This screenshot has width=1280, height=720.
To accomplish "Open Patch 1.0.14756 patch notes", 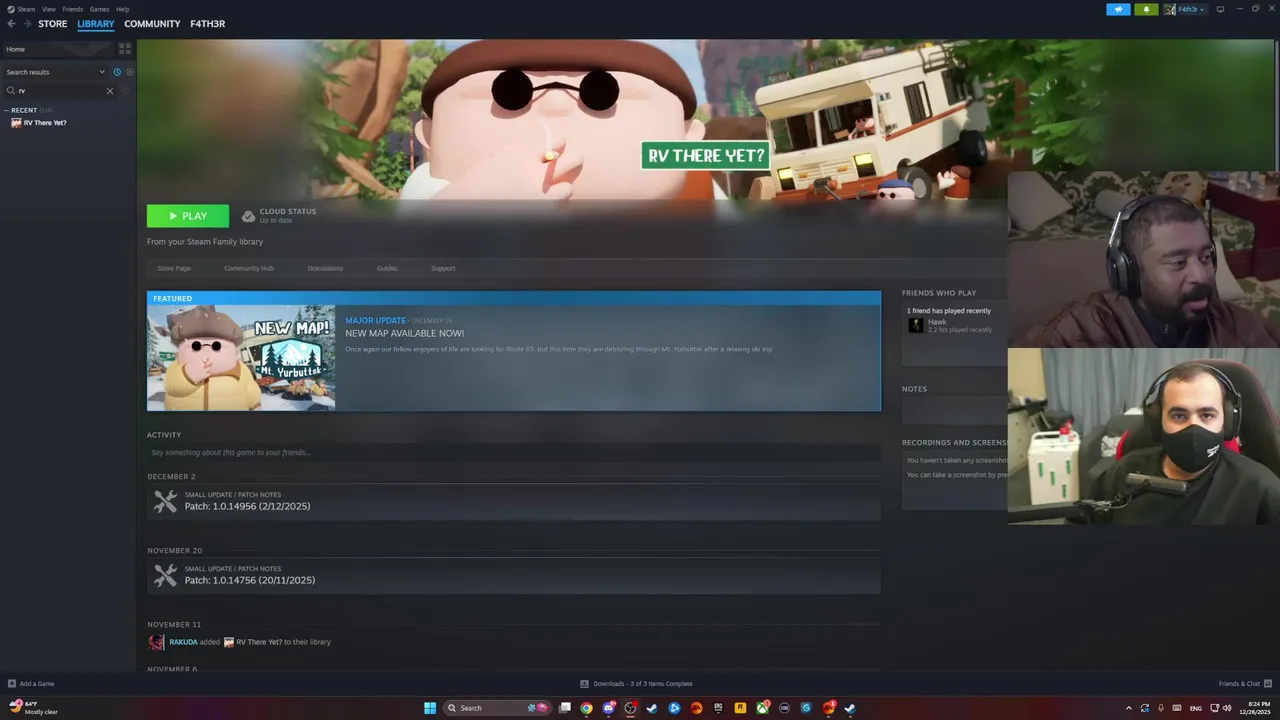I will click(x=250, y=580).
